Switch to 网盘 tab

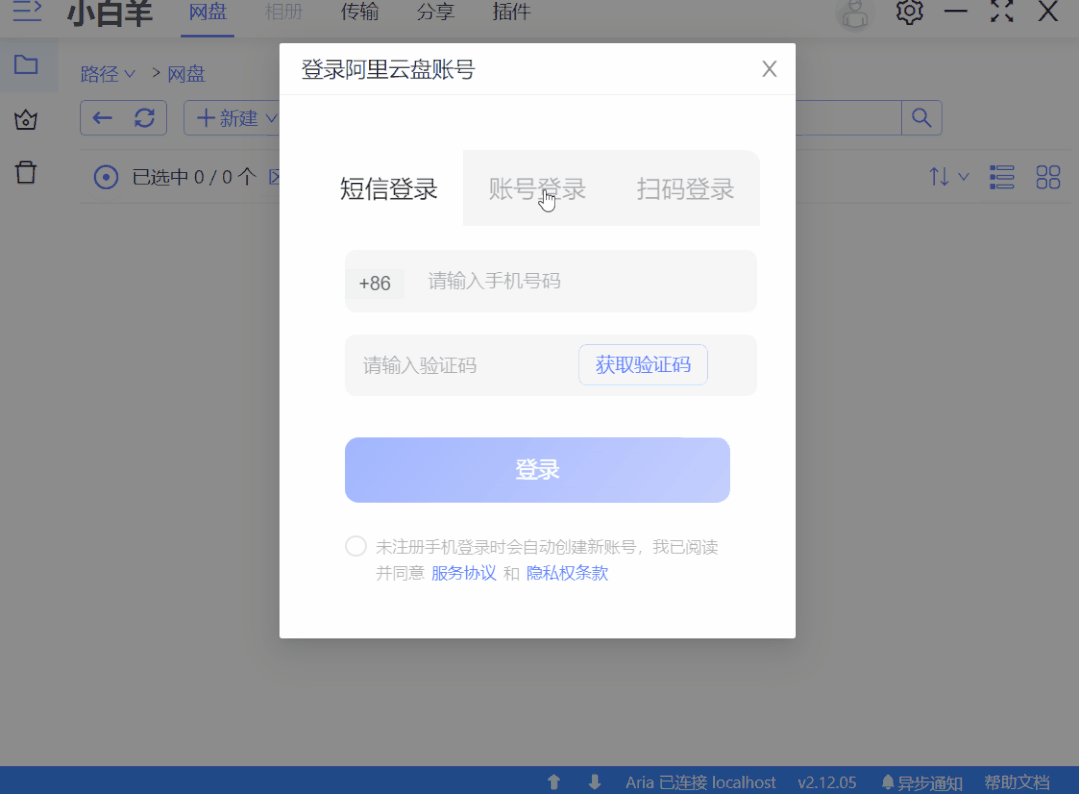click(x=208, y=12)
